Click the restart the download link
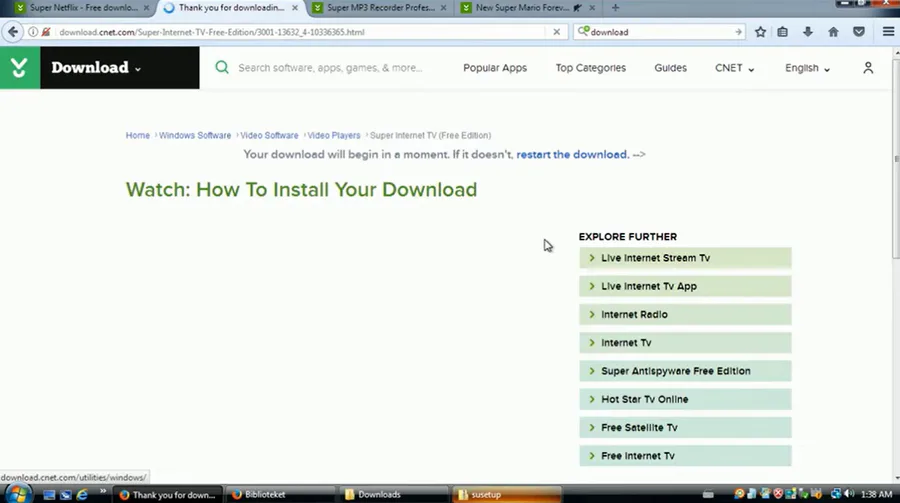 (x=572, y=154)
